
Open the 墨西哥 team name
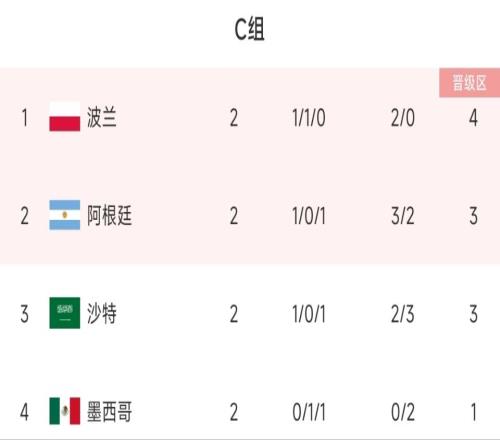[109, 411]
